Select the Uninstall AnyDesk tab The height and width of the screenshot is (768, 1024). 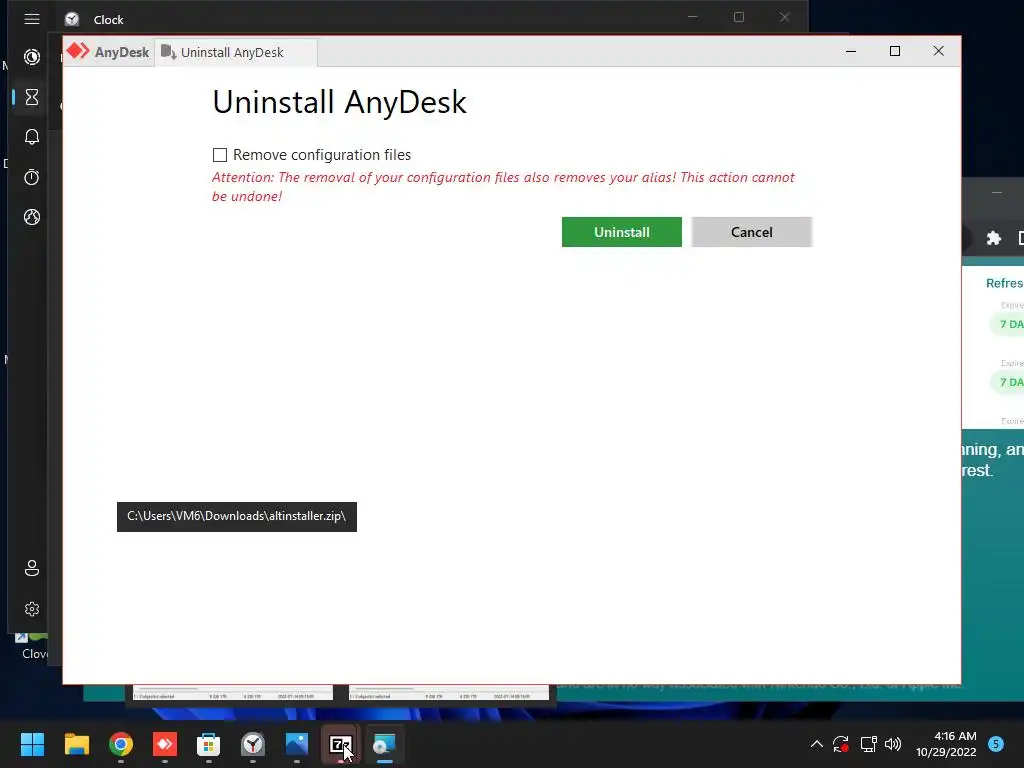235,52
